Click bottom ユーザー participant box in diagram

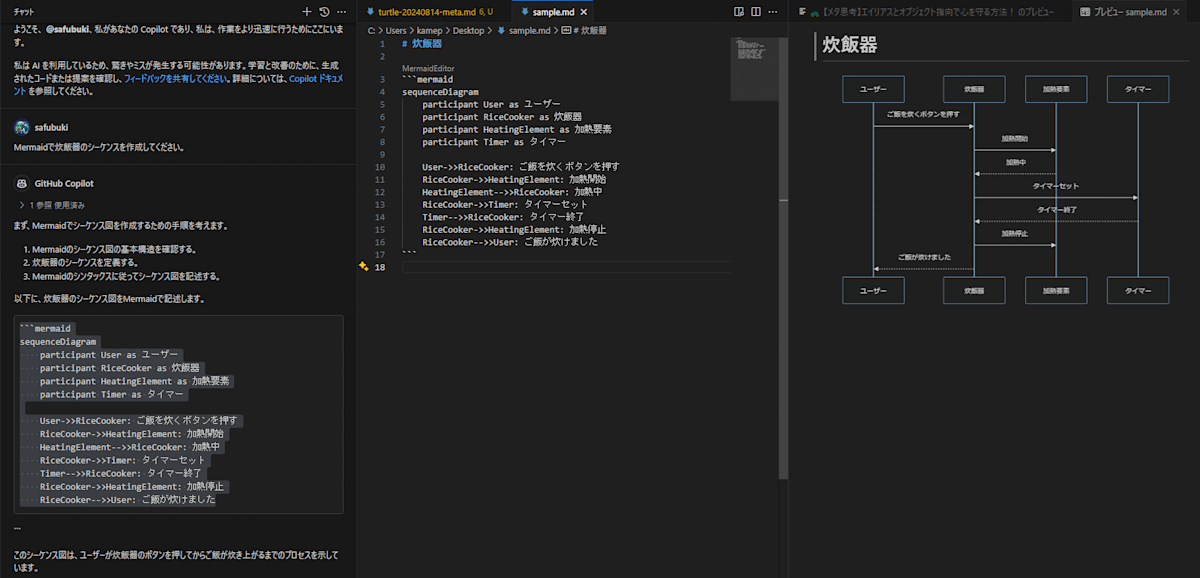click(x=873, y=290)
